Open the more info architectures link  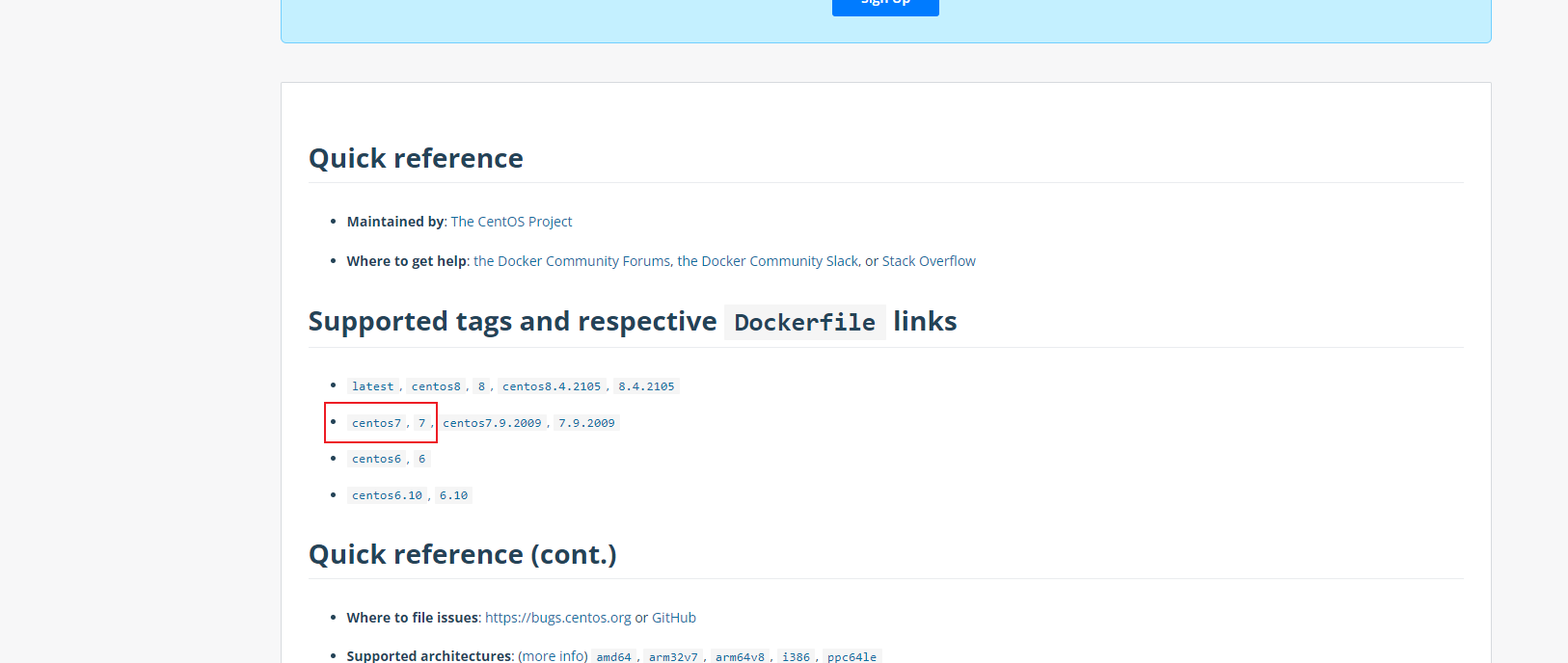point(553,655)
